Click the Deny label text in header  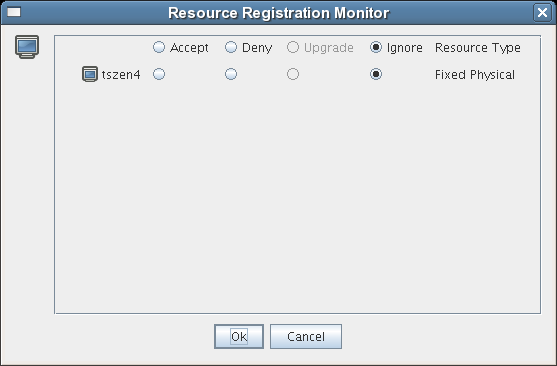(x=257, y=48)
